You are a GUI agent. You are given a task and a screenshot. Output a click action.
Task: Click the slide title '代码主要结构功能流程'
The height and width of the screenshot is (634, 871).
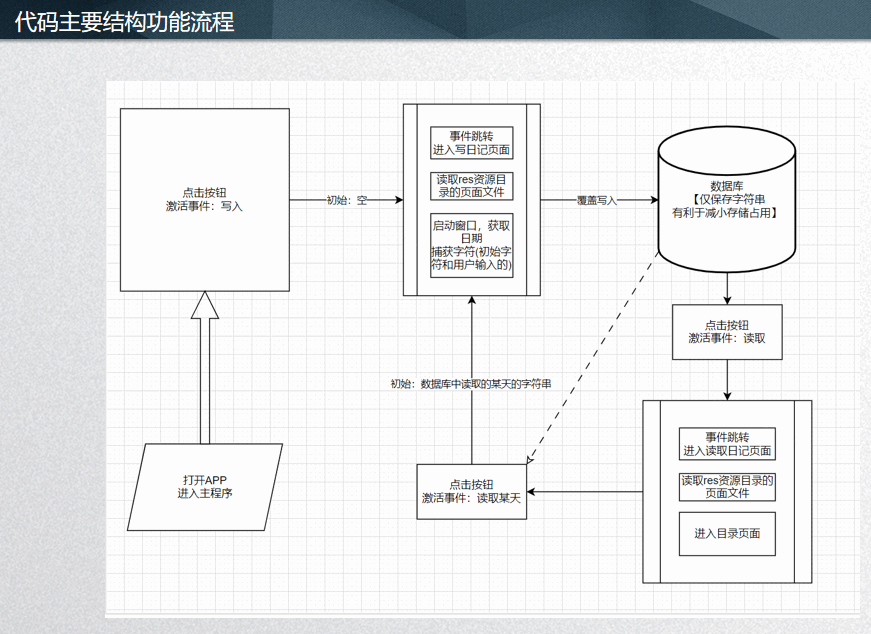(125, 21)
